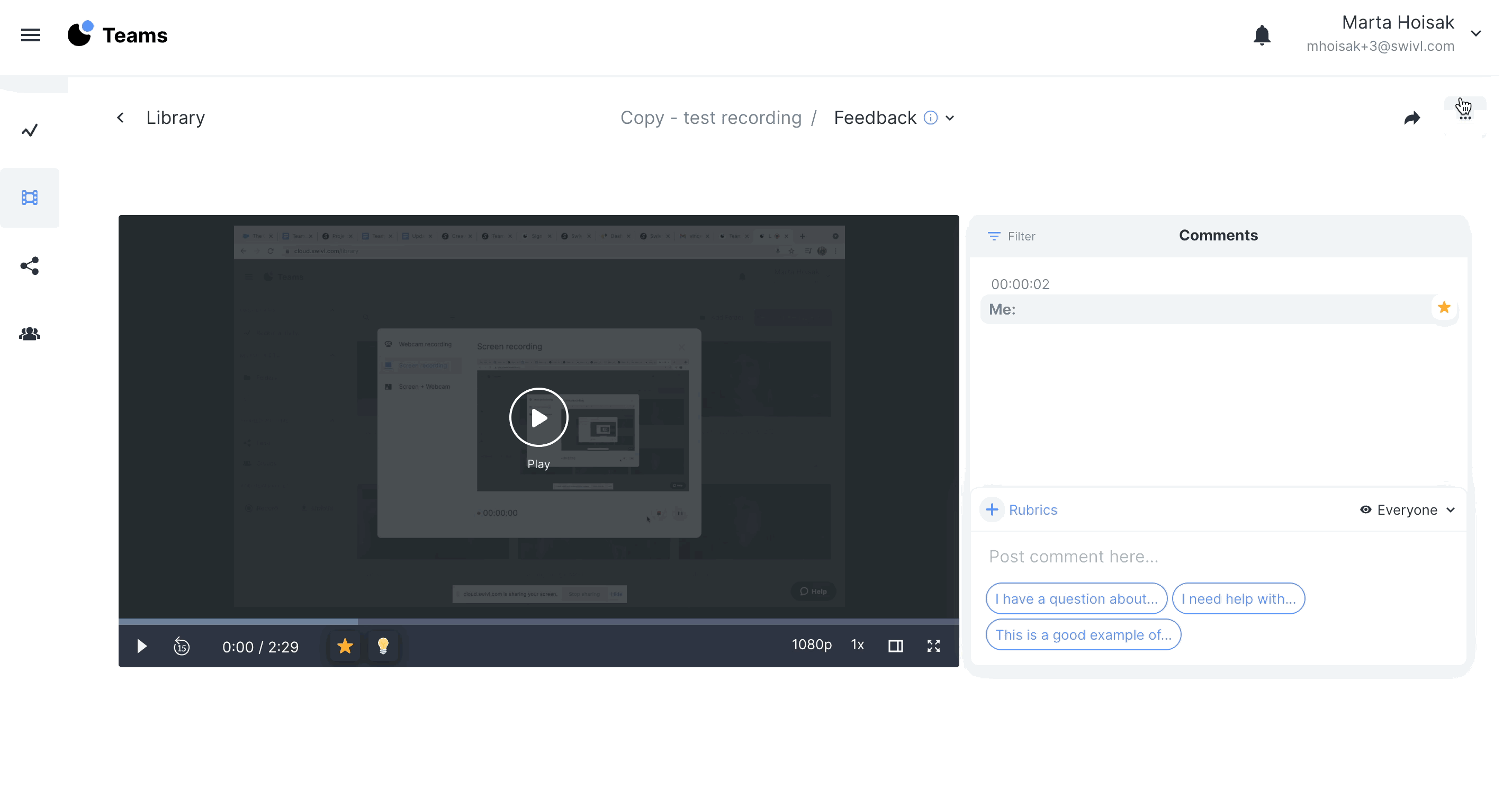This screenshot has width=1512, height=788.
Task: Toggle lightbulb marker in player controls
Action: click(383, 647)
